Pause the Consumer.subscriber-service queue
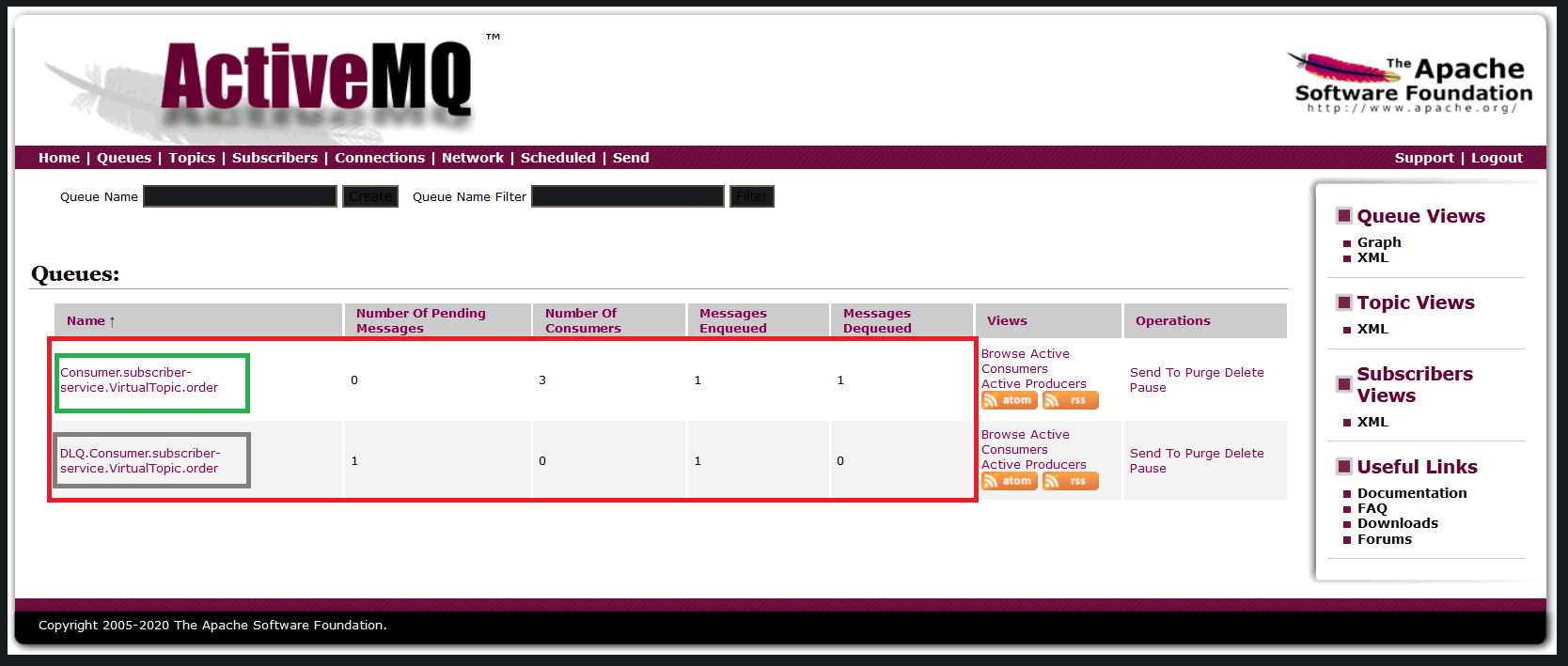The image size is (1568, 666). (1148, 388)
